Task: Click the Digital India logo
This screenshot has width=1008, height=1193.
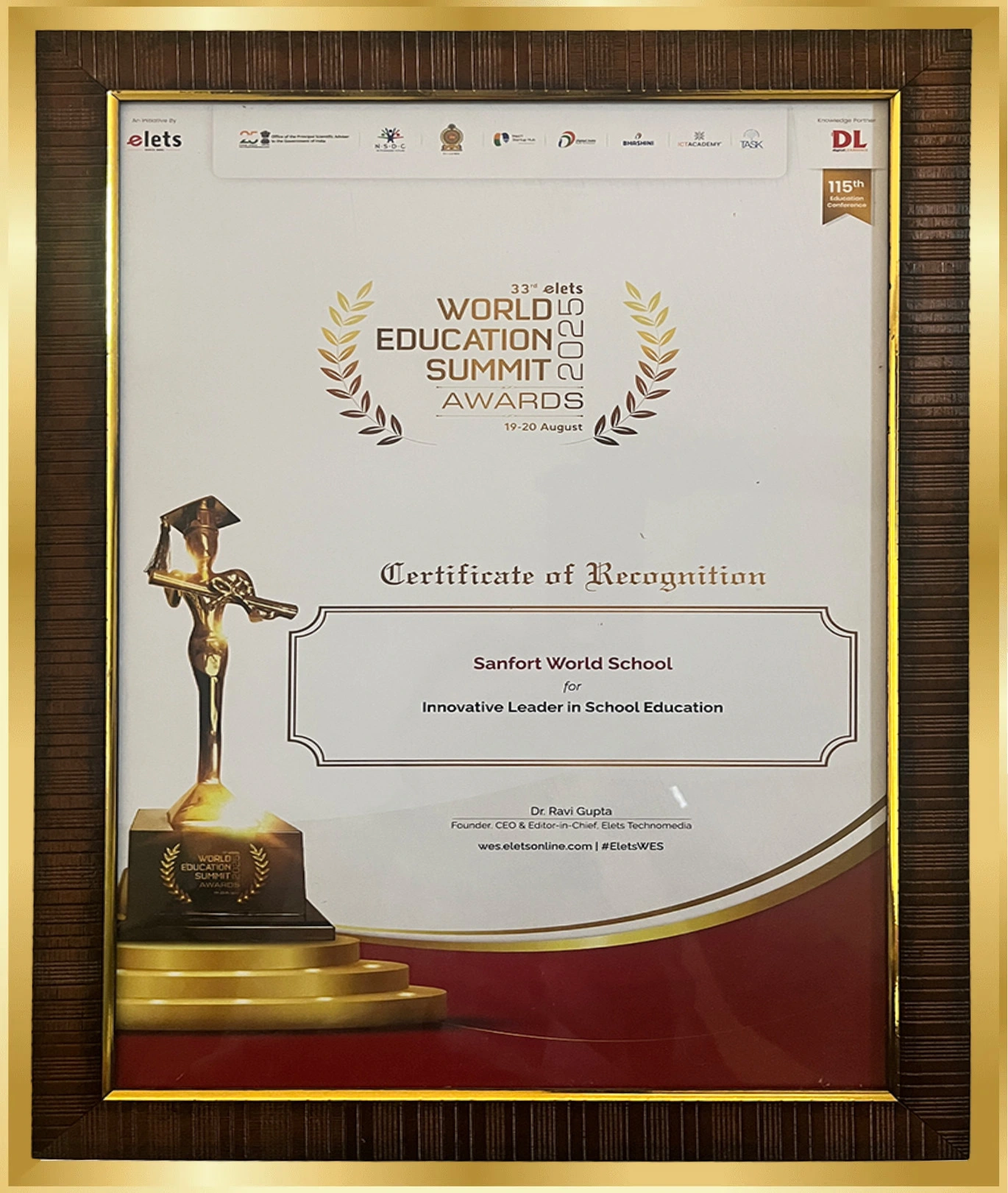Action: (x=576, y=140)
